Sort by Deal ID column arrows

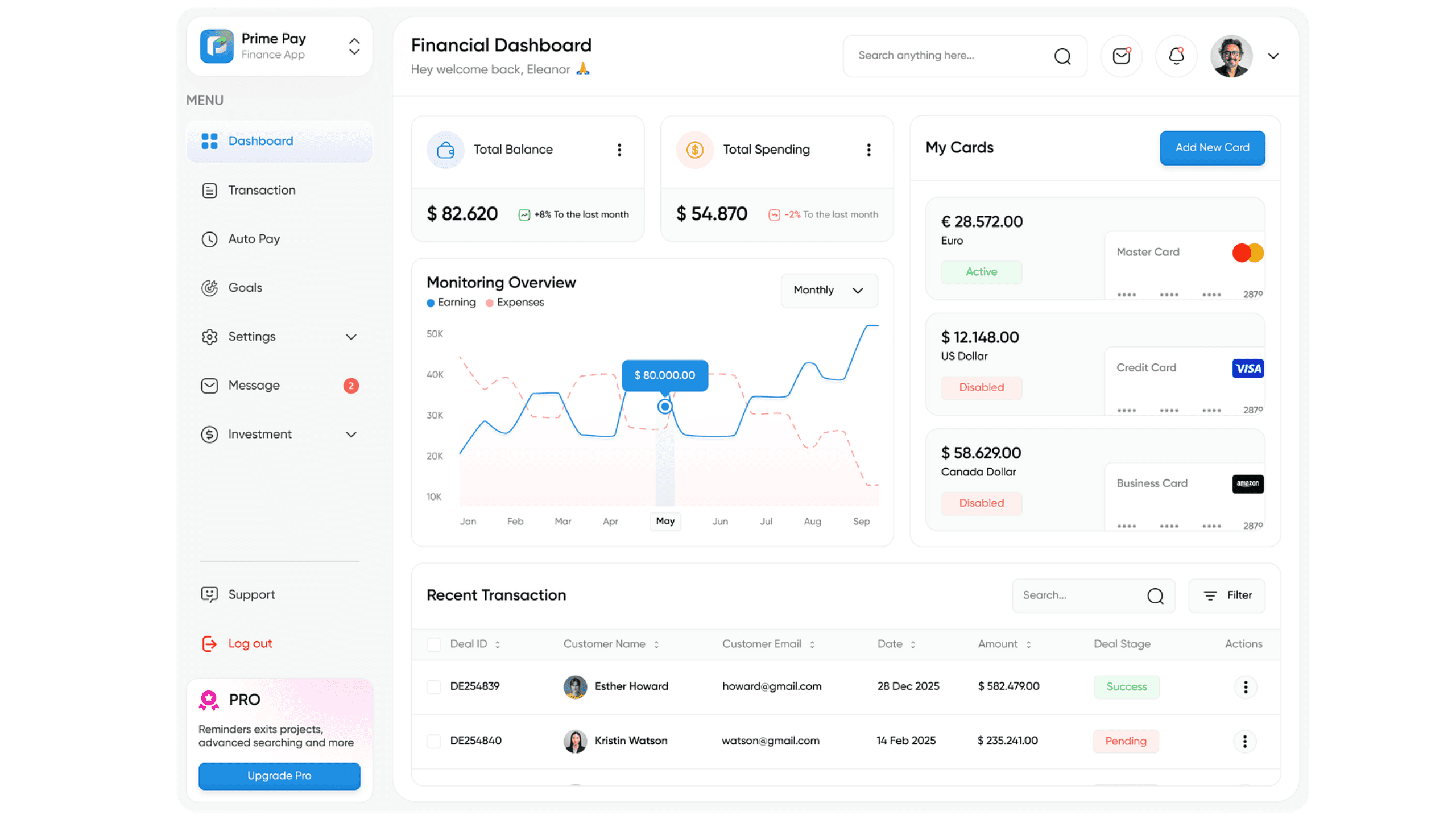click(x=498, y=644)
